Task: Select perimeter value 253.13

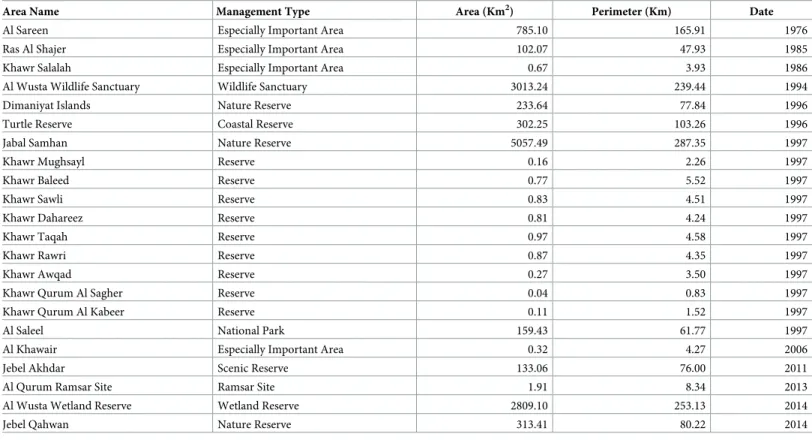Action: [x=690, y=405]
